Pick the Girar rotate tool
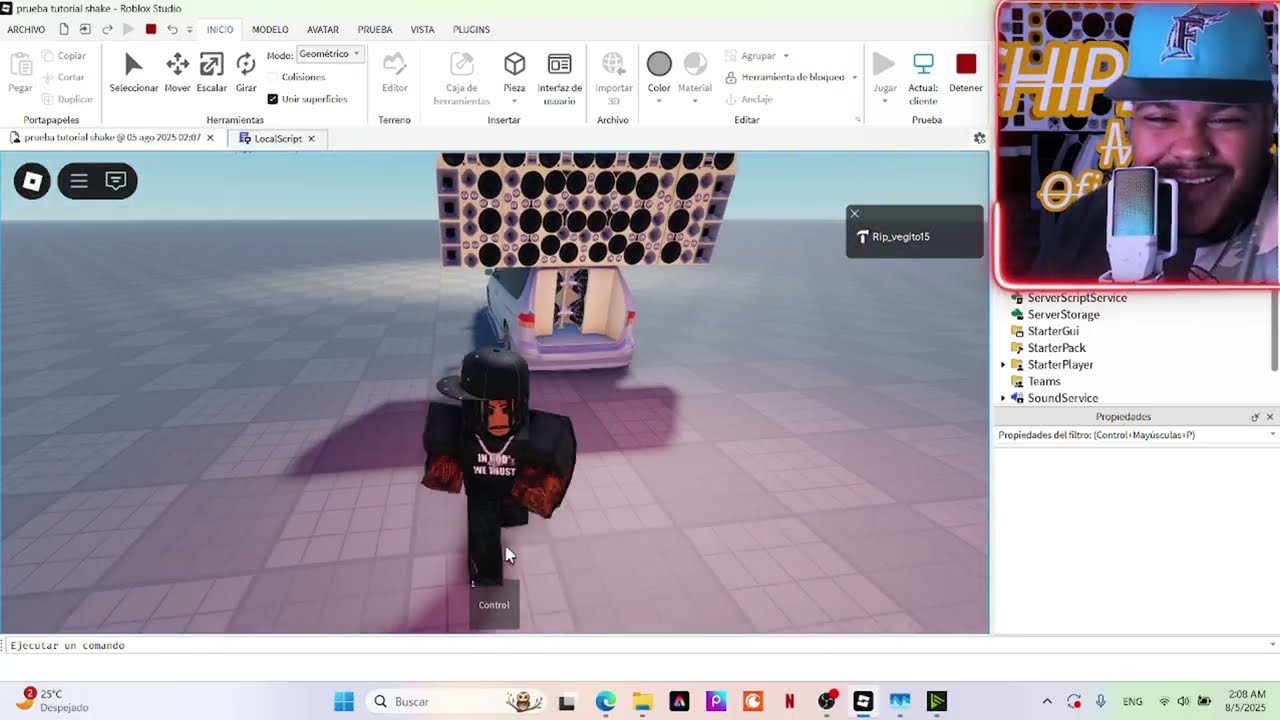This screenshot has height=720, width=1280. pos(246,72)
